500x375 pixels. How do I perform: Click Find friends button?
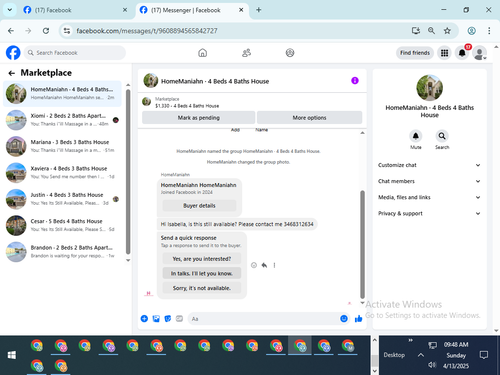point(415,53)
